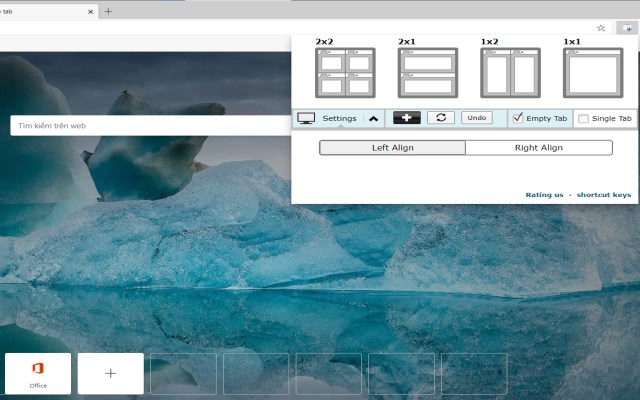
Task: Open a new browser tab with plus
Action: (108, 11)
